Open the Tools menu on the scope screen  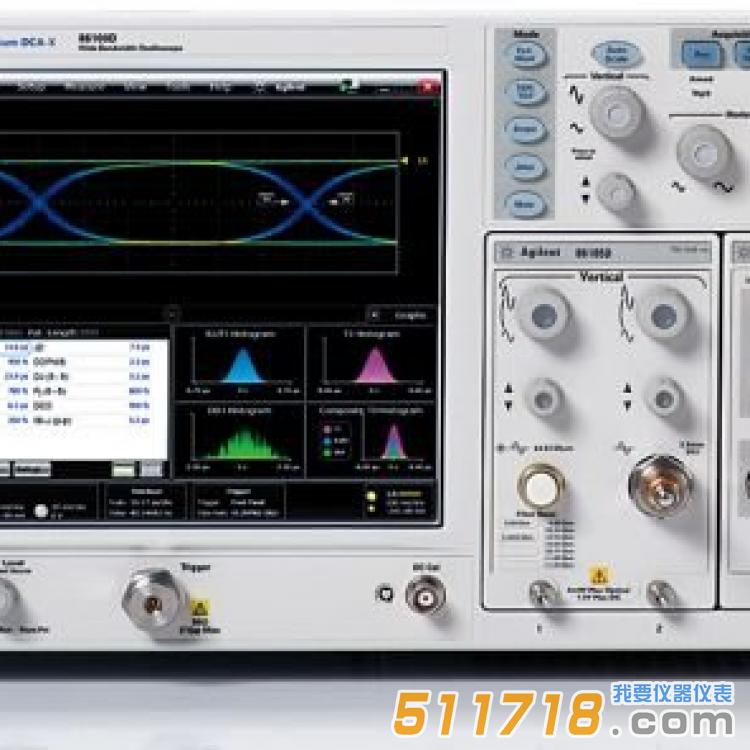click(x=178, y=87)
